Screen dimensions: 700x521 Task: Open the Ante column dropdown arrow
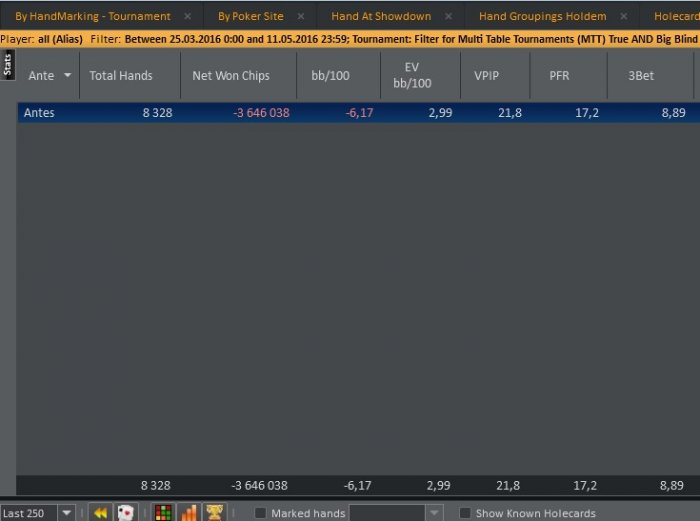pos(67,75)
